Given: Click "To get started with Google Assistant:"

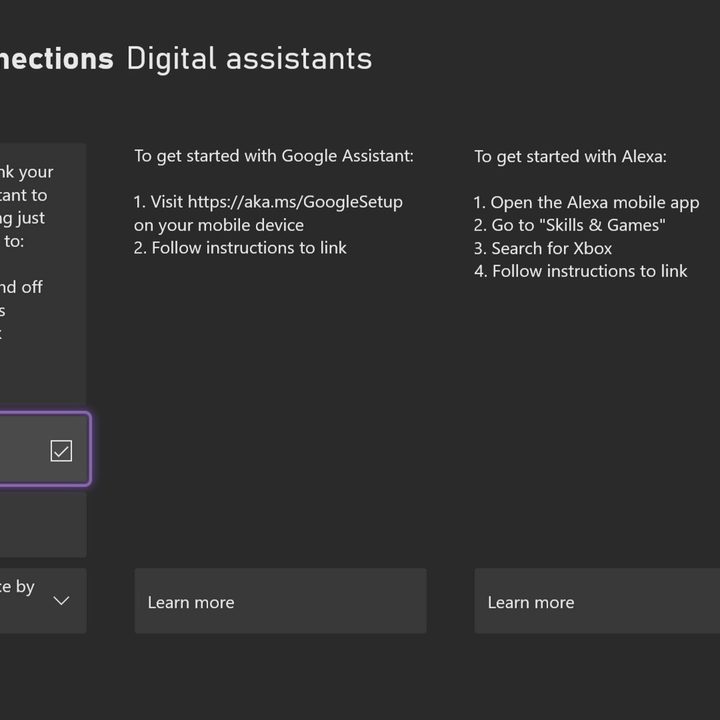Looking at the screenshot, I should [274, 157].
